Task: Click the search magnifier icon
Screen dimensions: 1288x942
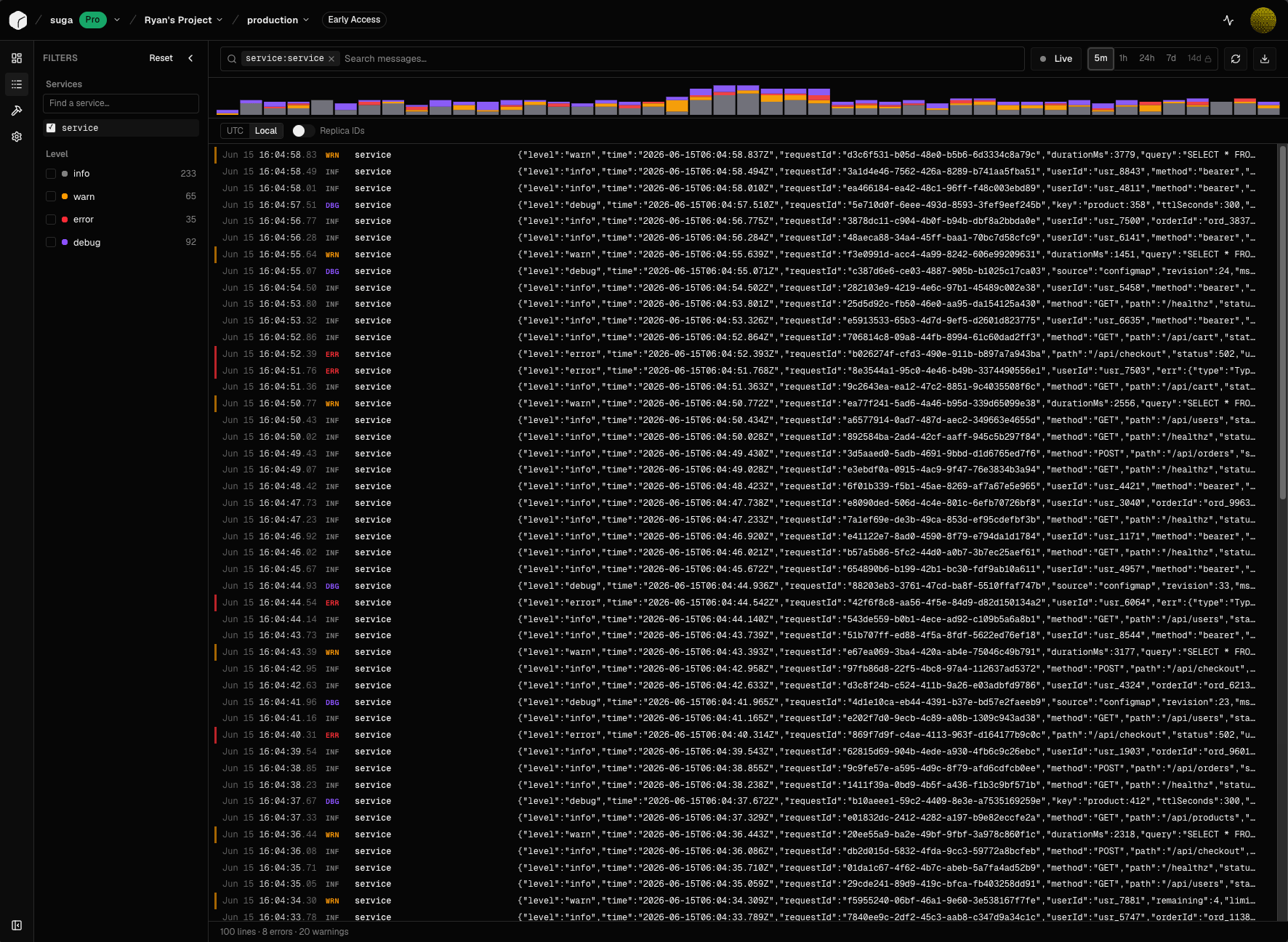Action: [232, 59]
